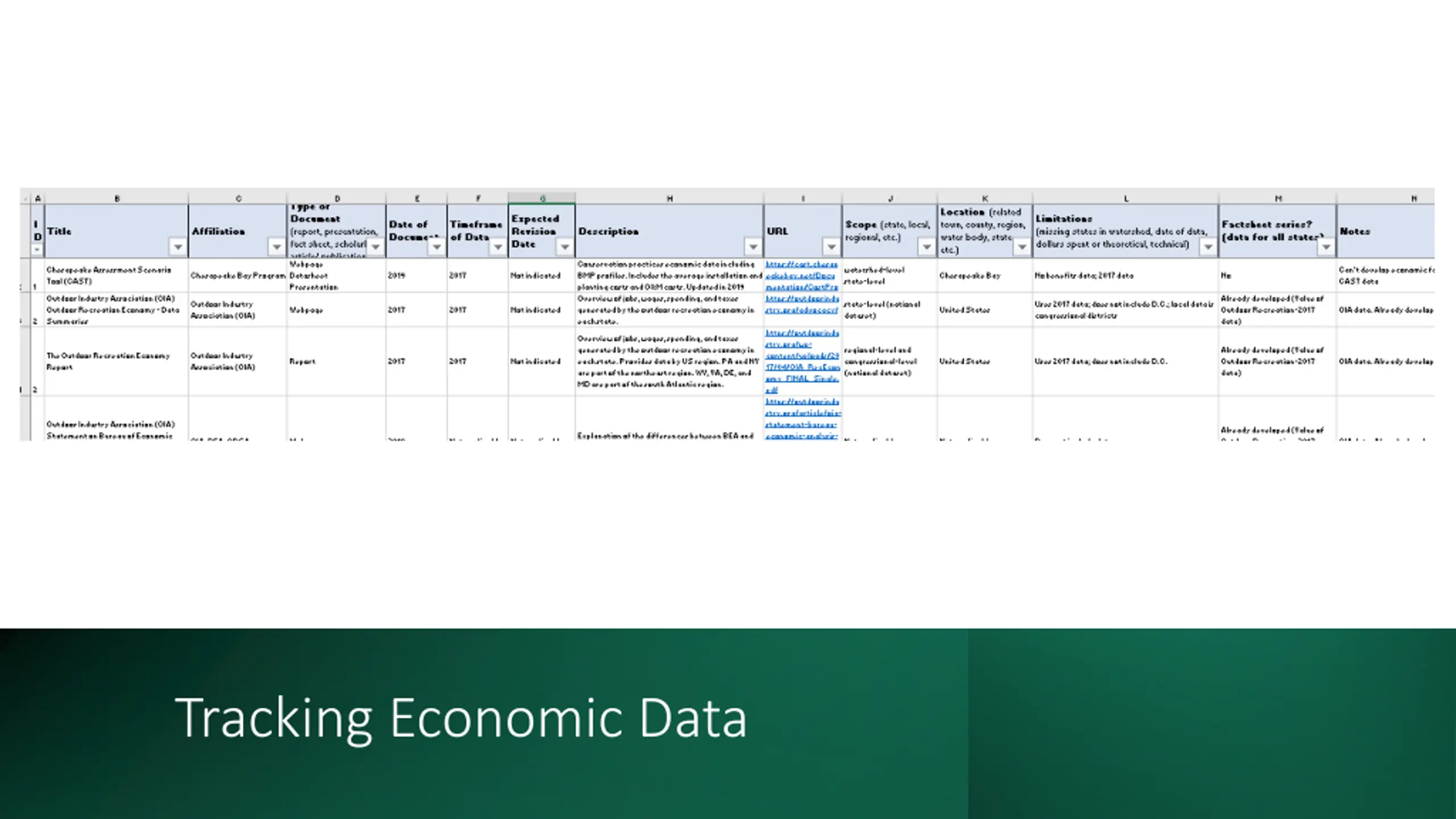The image size is (1456, 819).
Task: Select column J header letter
Action: click(x=890, y=198)
